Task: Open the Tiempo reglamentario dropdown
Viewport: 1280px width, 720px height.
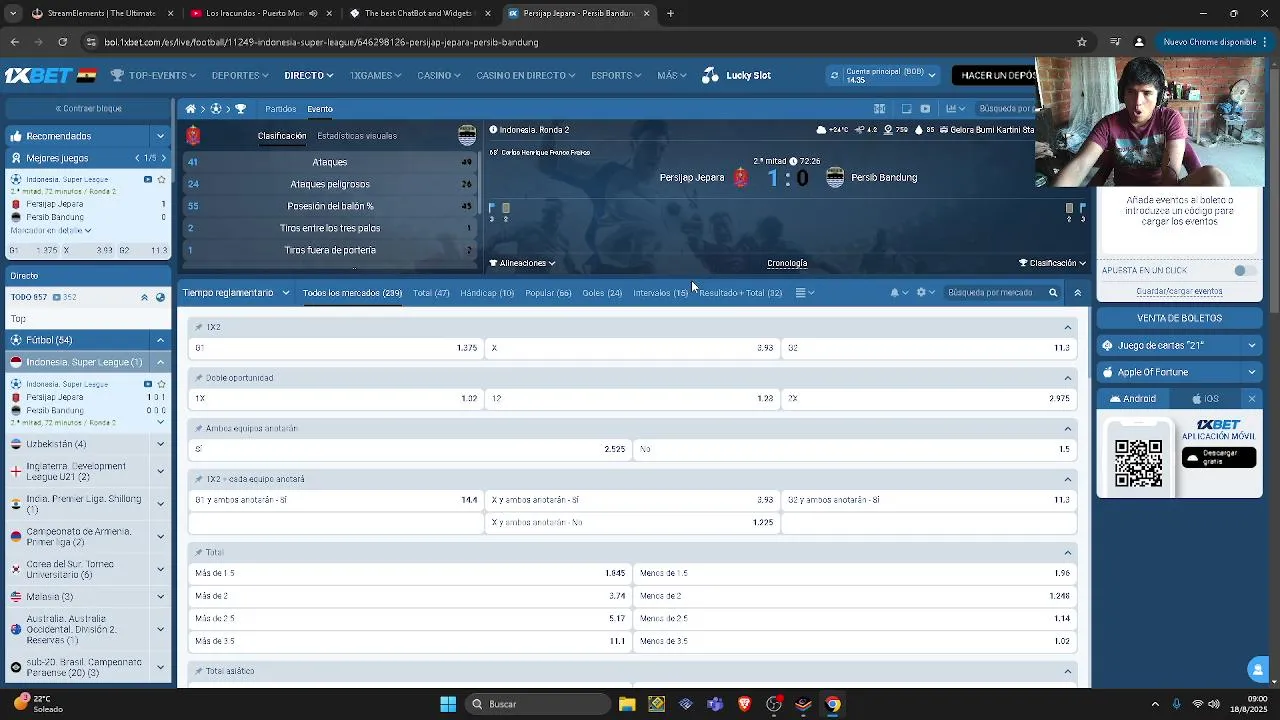Action: coord(236,293)
